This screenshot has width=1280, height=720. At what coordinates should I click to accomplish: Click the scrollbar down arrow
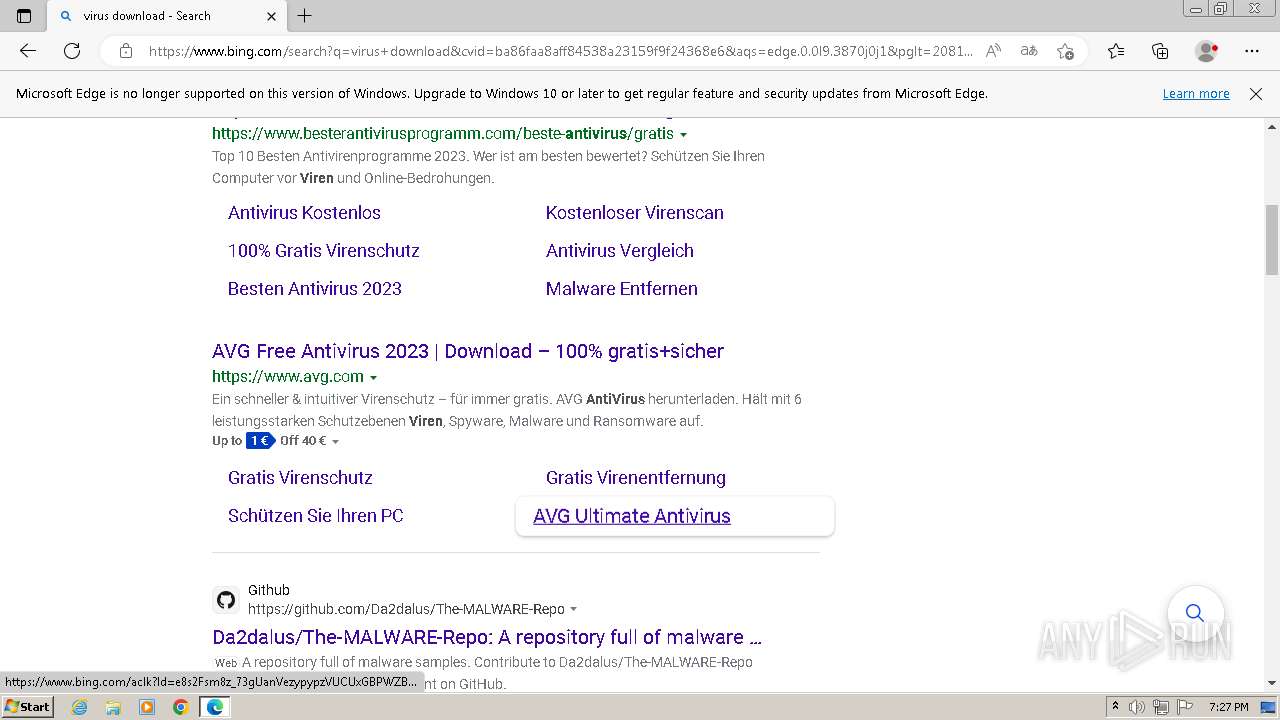tap(1272, 683)
